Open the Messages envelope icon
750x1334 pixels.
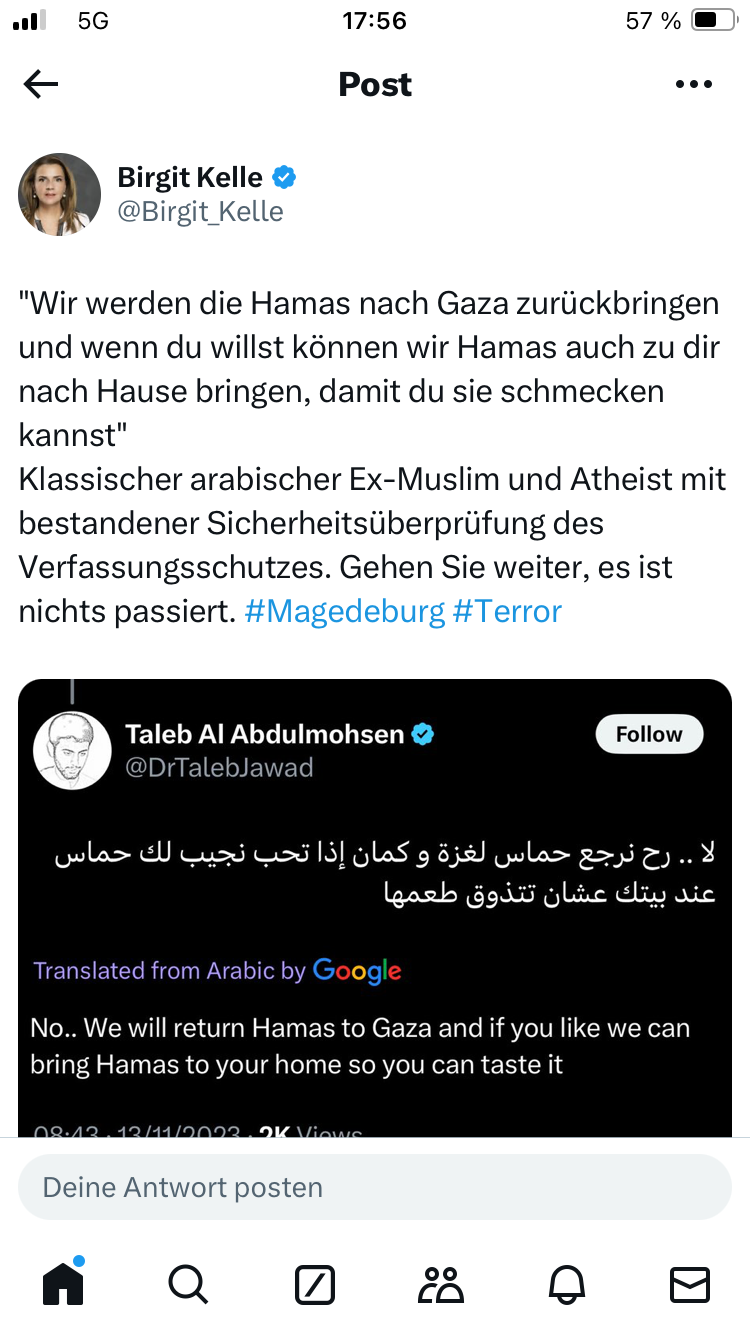point(690,1284)
